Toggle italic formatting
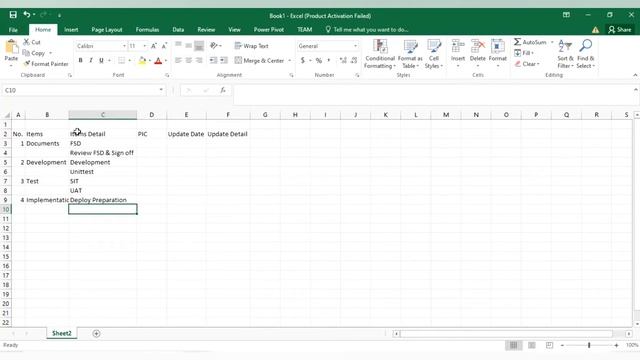 91,60
